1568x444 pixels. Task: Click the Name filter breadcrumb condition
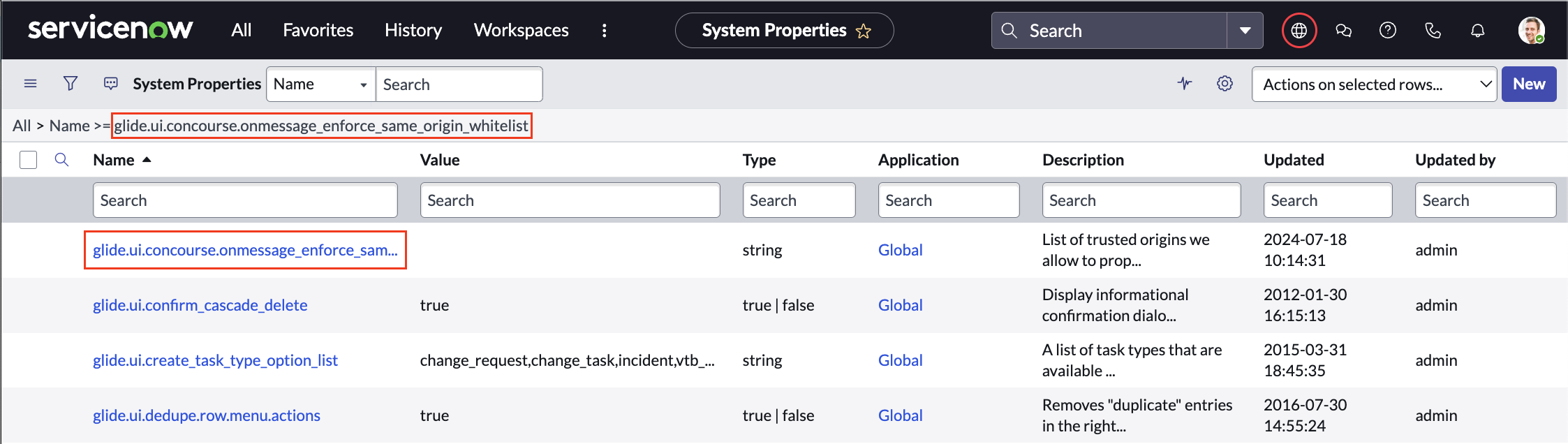click(289, 126)
